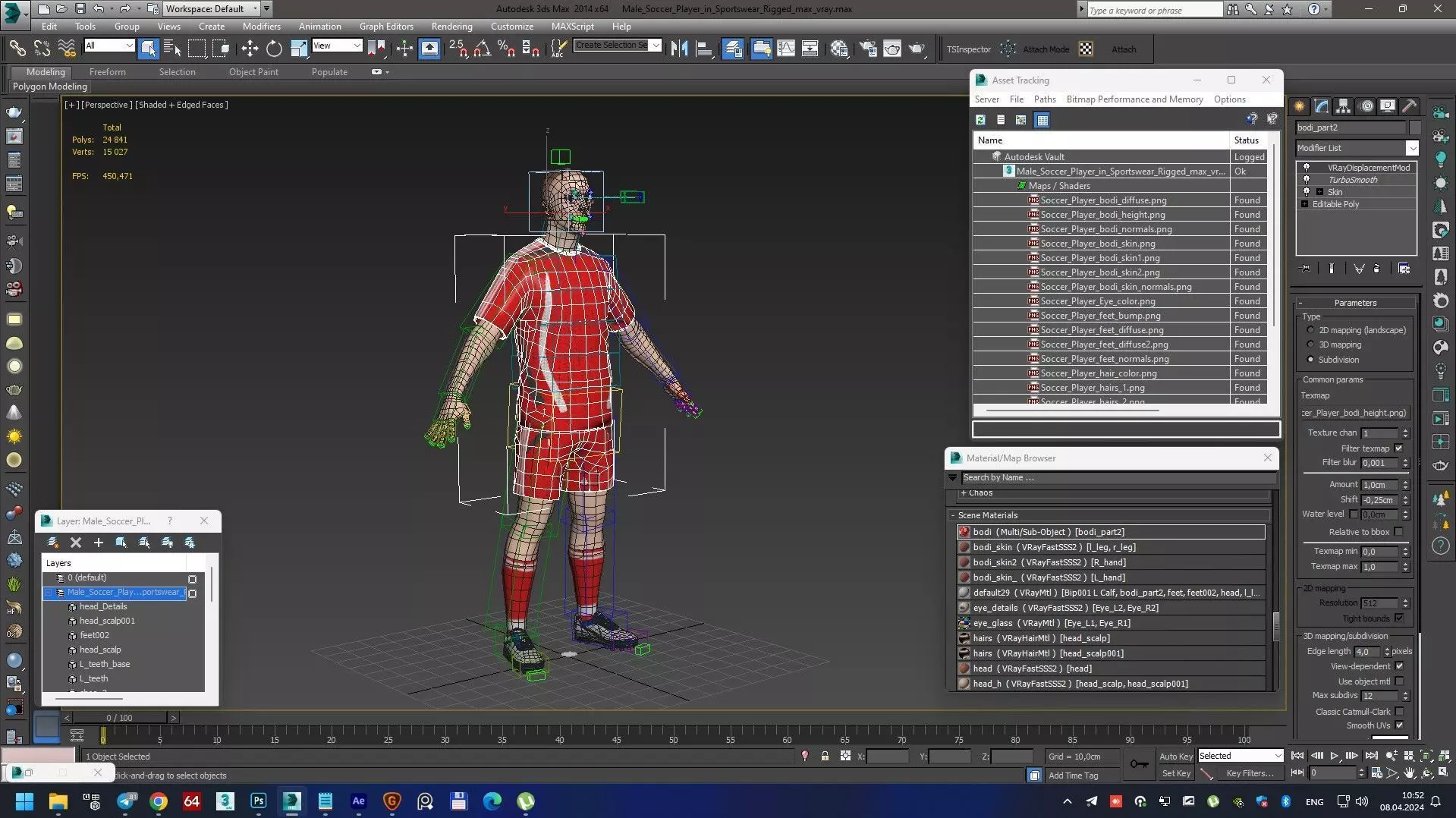Open the Curve Editor from main toolbar
The height and width of the screenshot is (818, 1456).
coord(786,49)
